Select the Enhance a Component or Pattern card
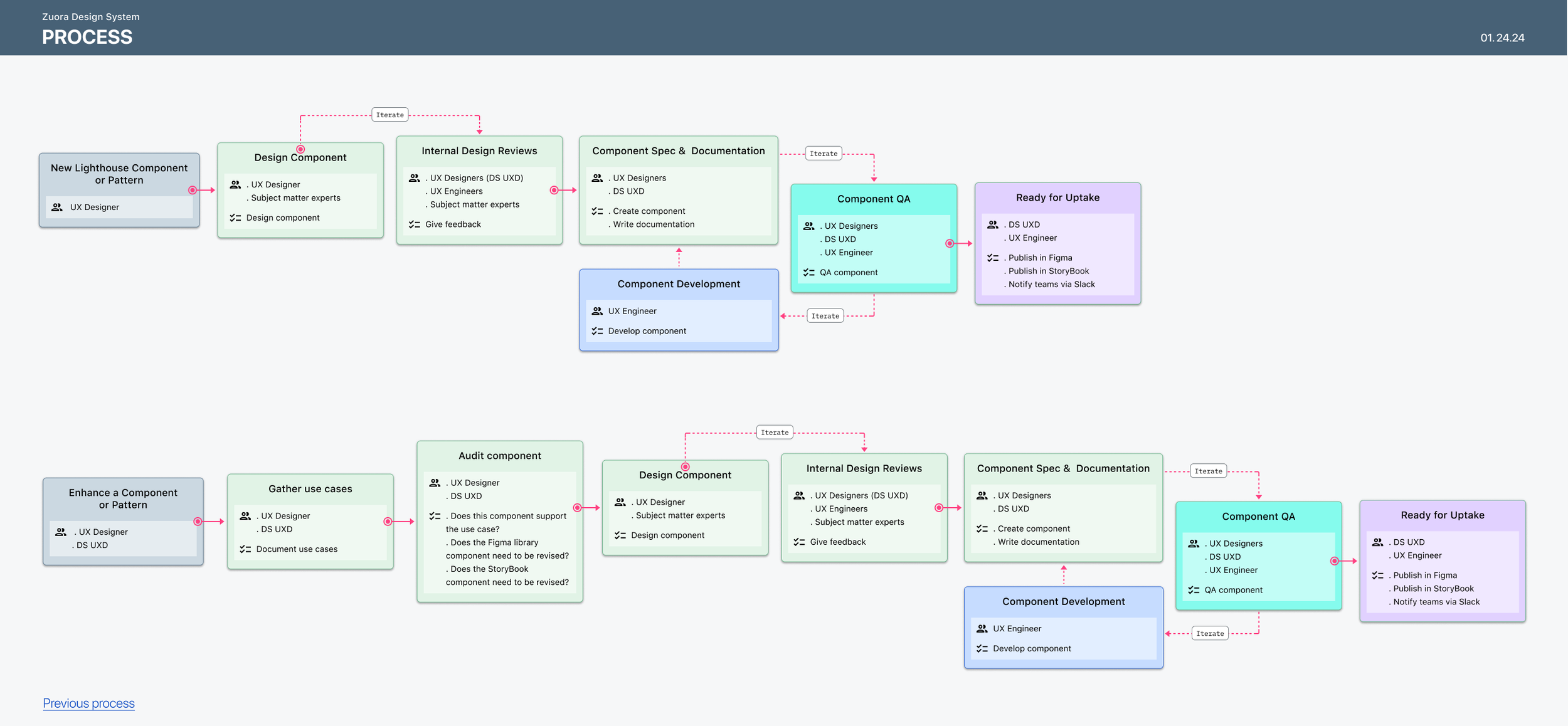This screenshot has height=726, width=1568. coord(123,499)
